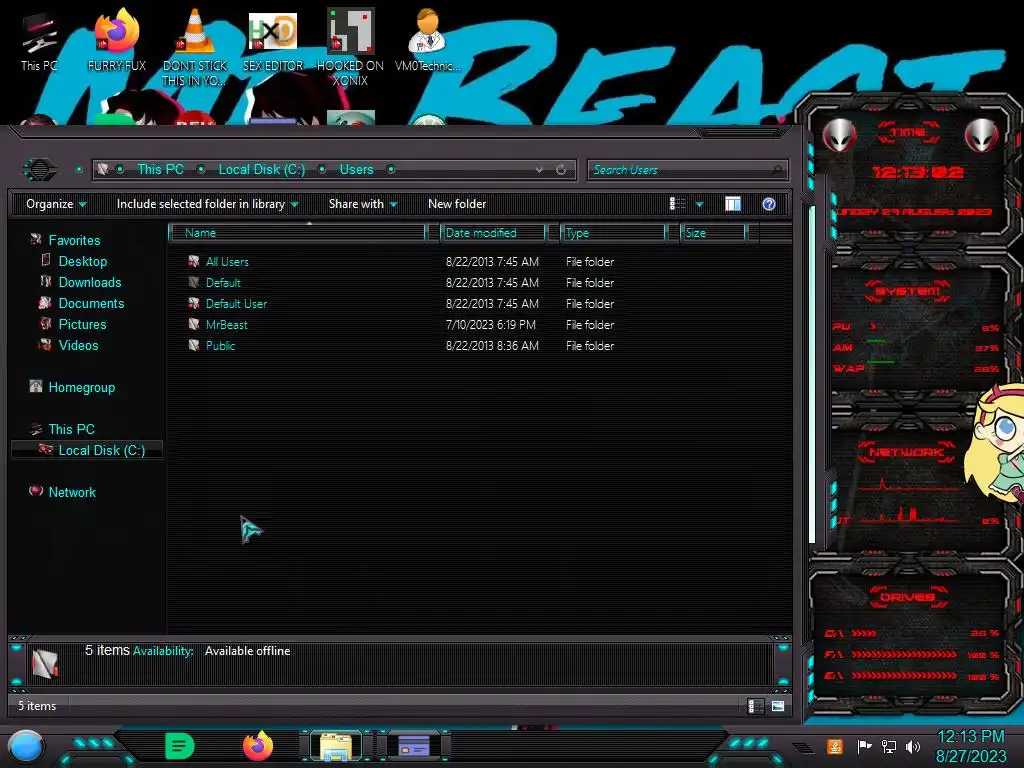
Task: Open the purple window app on taskbar
Action: pos(414,746)
